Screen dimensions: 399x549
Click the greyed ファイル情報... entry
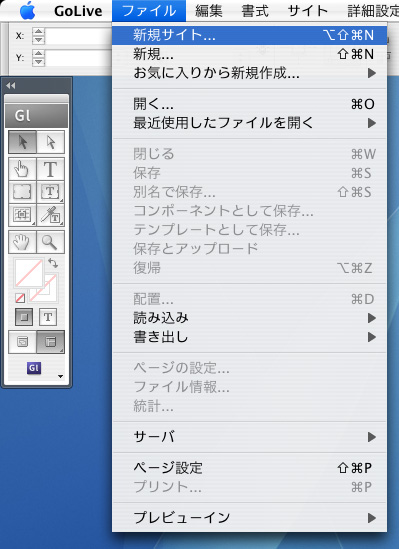coord(249,387)
